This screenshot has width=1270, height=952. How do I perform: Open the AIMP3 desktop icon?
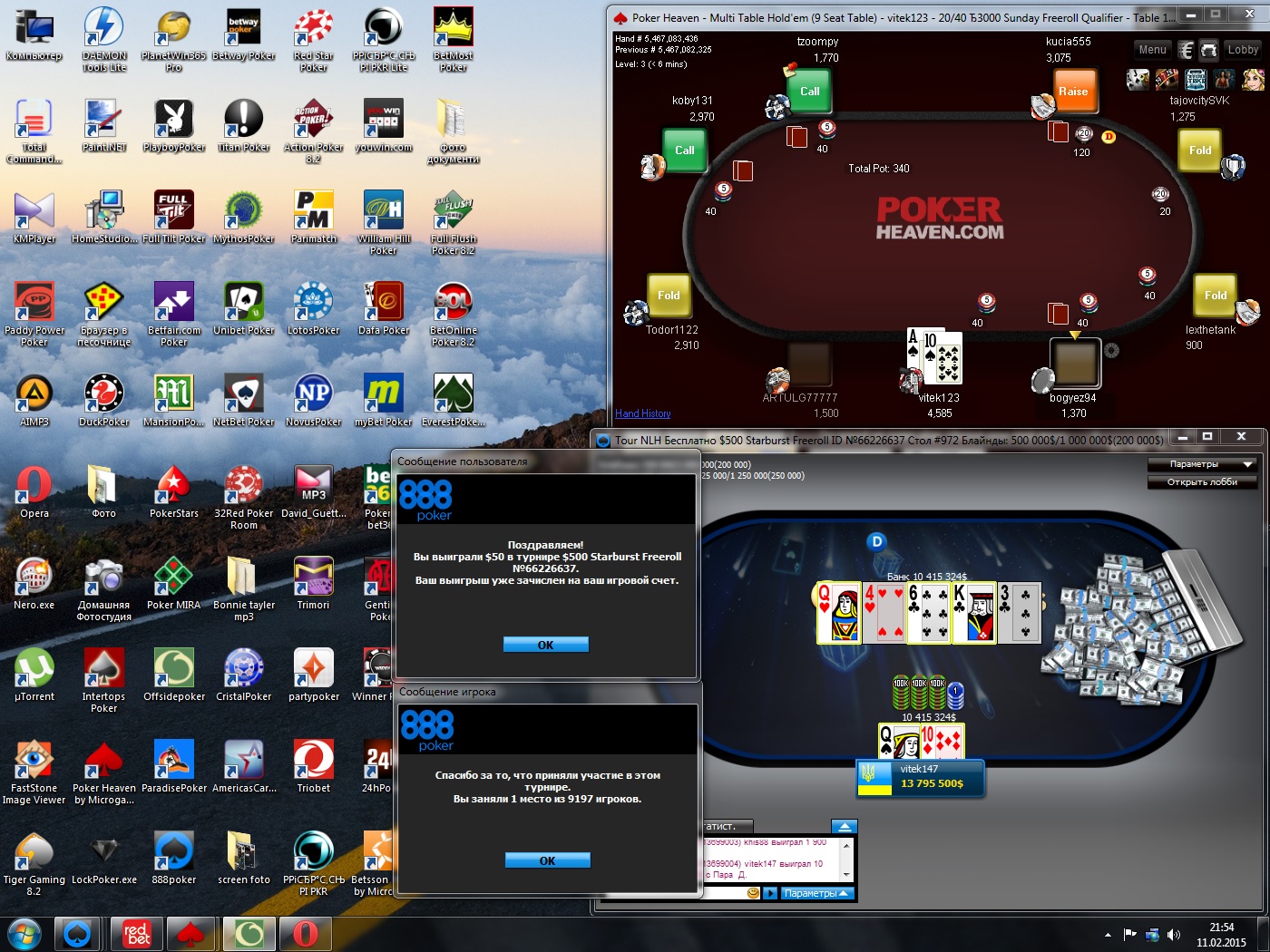coord(34,401)
